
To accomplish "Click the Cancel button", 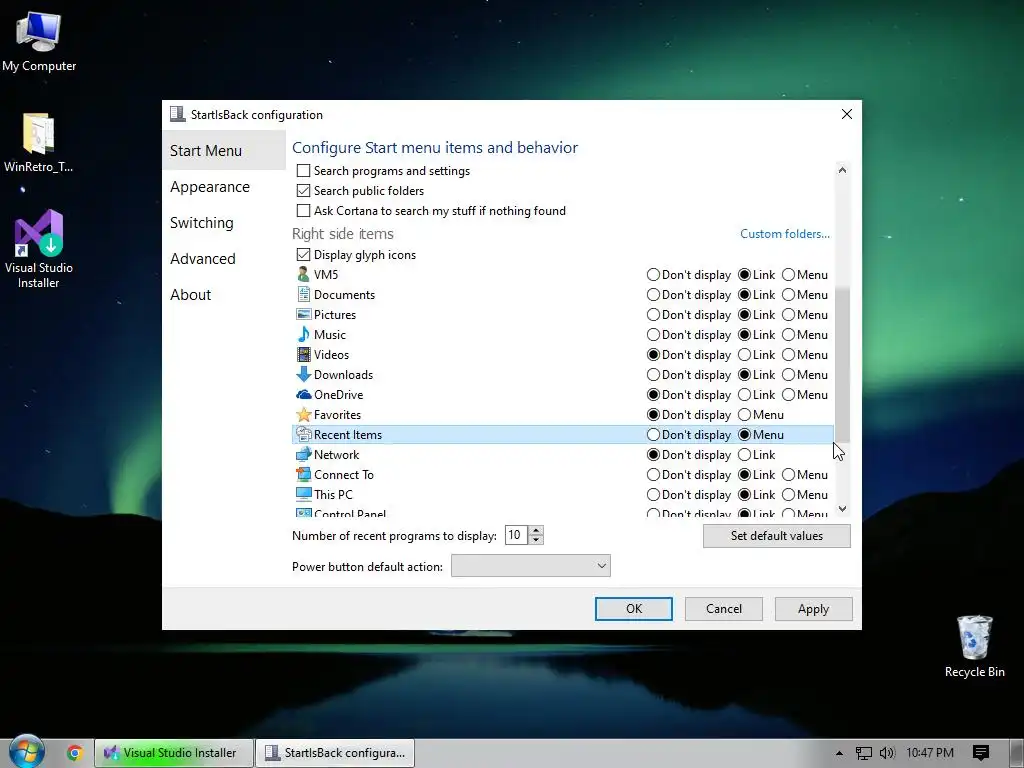I will pos(724,609).
